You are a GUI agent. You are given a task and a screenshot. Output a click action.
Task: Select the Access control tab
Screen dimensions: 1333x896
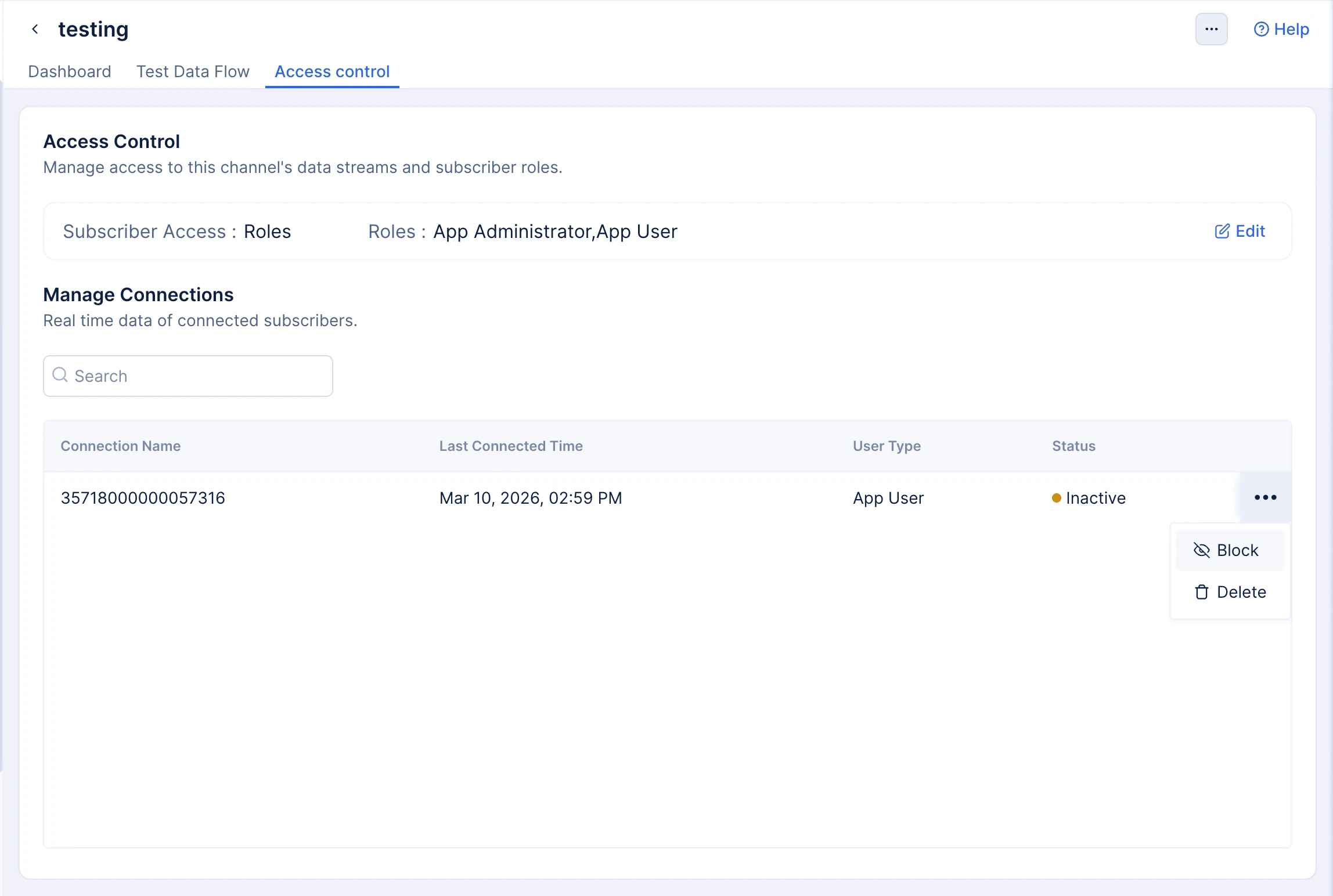[332, 71]
